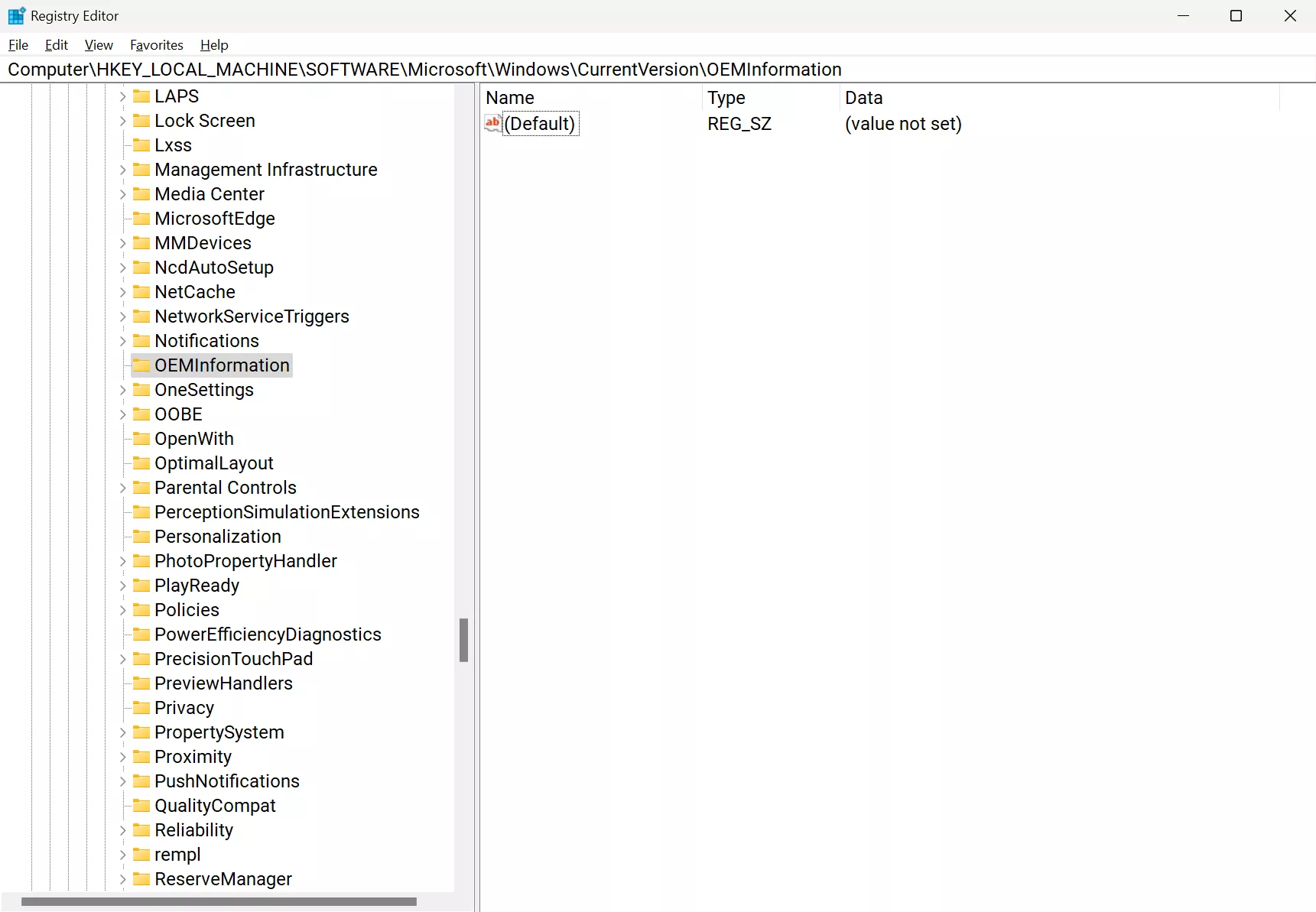This screenshot has height=912, width=1316.
Task: Click the Data column header
Action: [1059, 98]
